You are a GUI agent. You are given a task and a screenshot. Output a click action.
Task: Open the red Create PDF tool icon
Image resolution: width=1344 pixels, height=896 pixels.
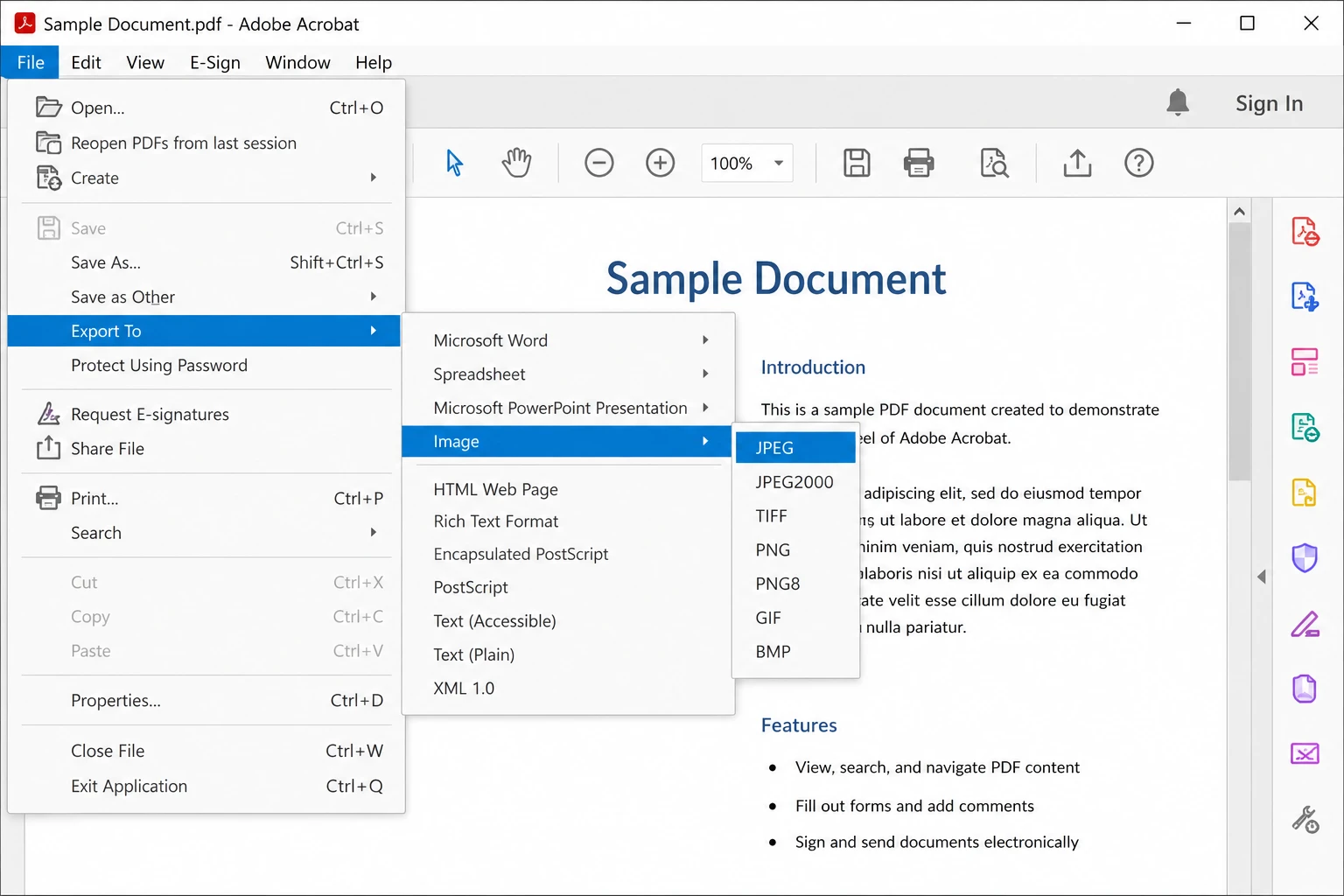(1305, 232)
